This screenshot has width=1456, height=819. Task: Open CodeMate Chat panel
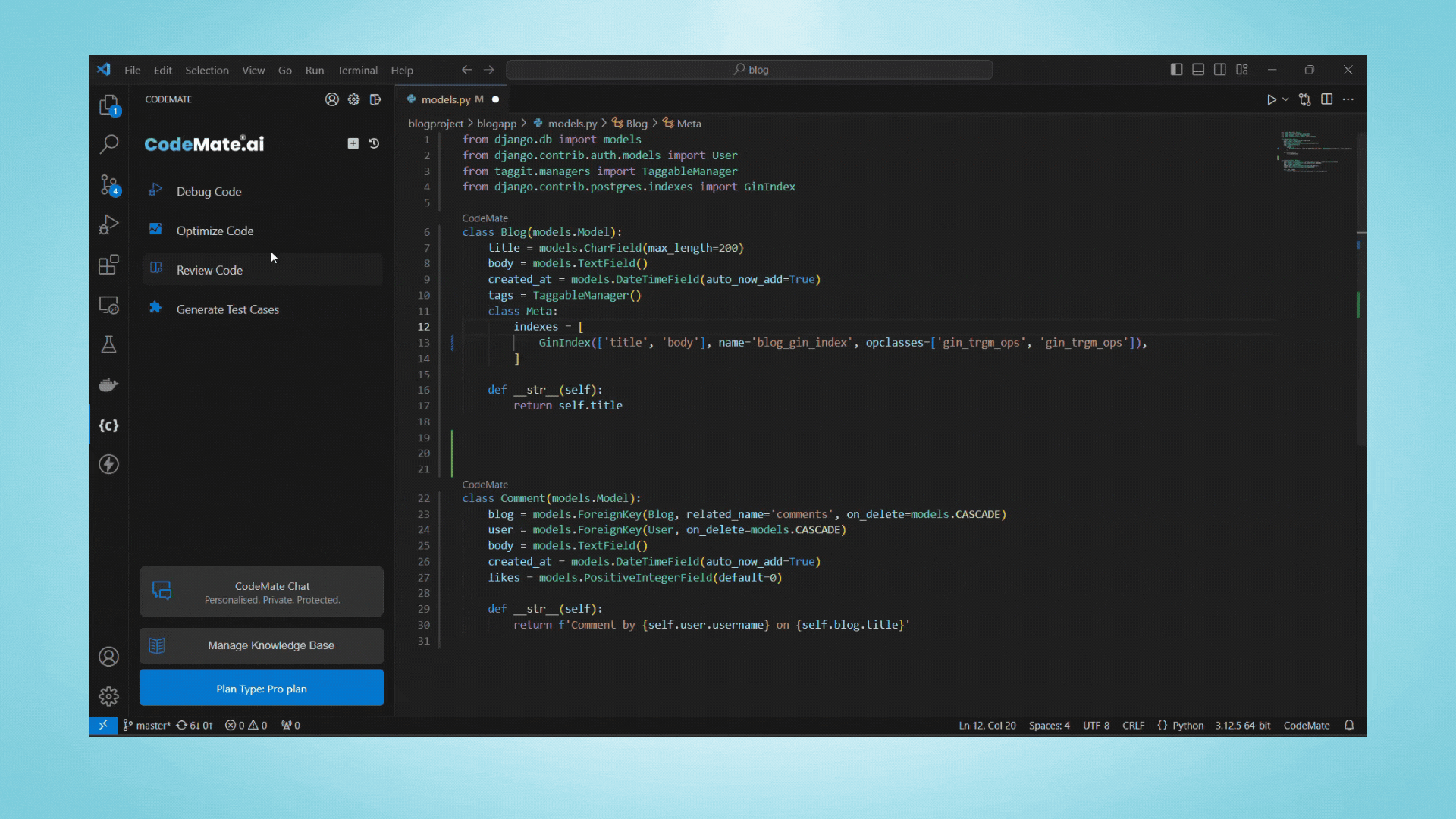click(x=261, y=591)
